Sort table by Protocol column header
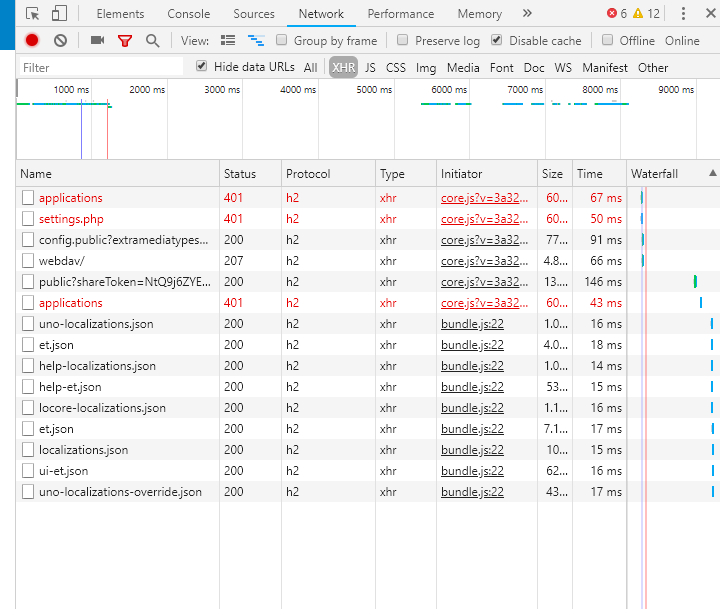The image size is (720, 609). coord(328,174)
